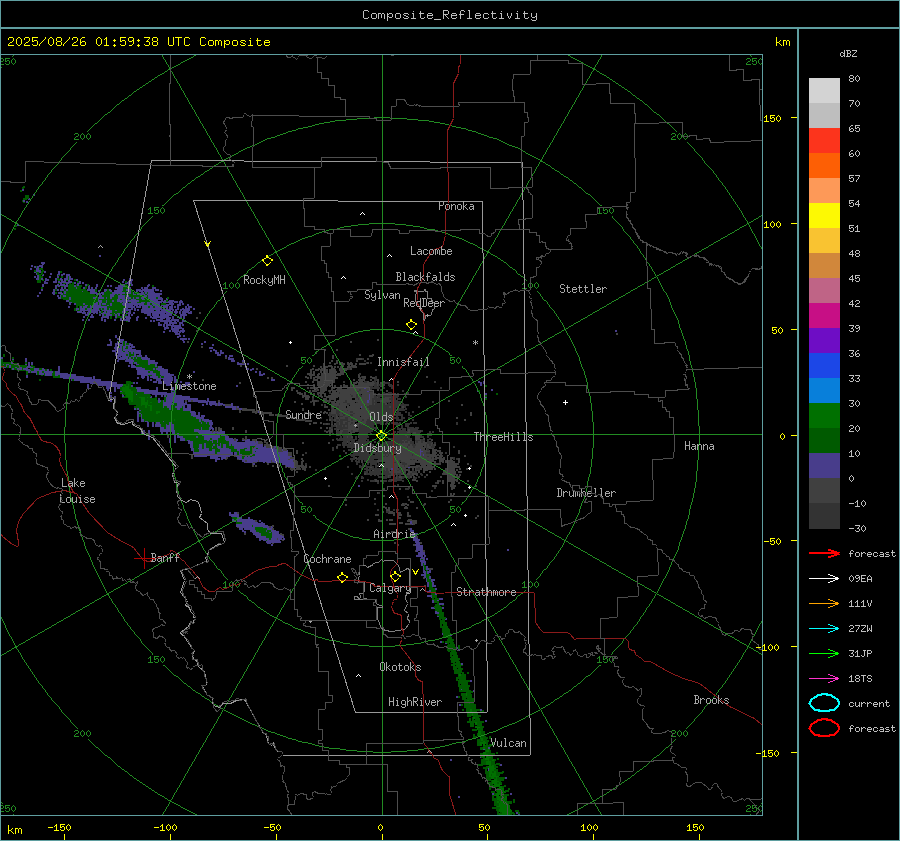This screenshot has width=900, height=841.
Task: Click the Olds town label
Action: point(381,417)
